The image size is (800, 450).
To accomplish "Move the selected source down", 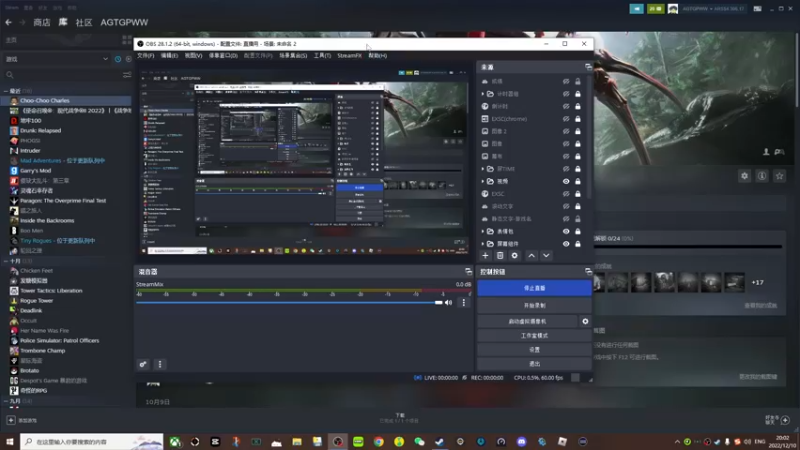I will pos(546,256).
